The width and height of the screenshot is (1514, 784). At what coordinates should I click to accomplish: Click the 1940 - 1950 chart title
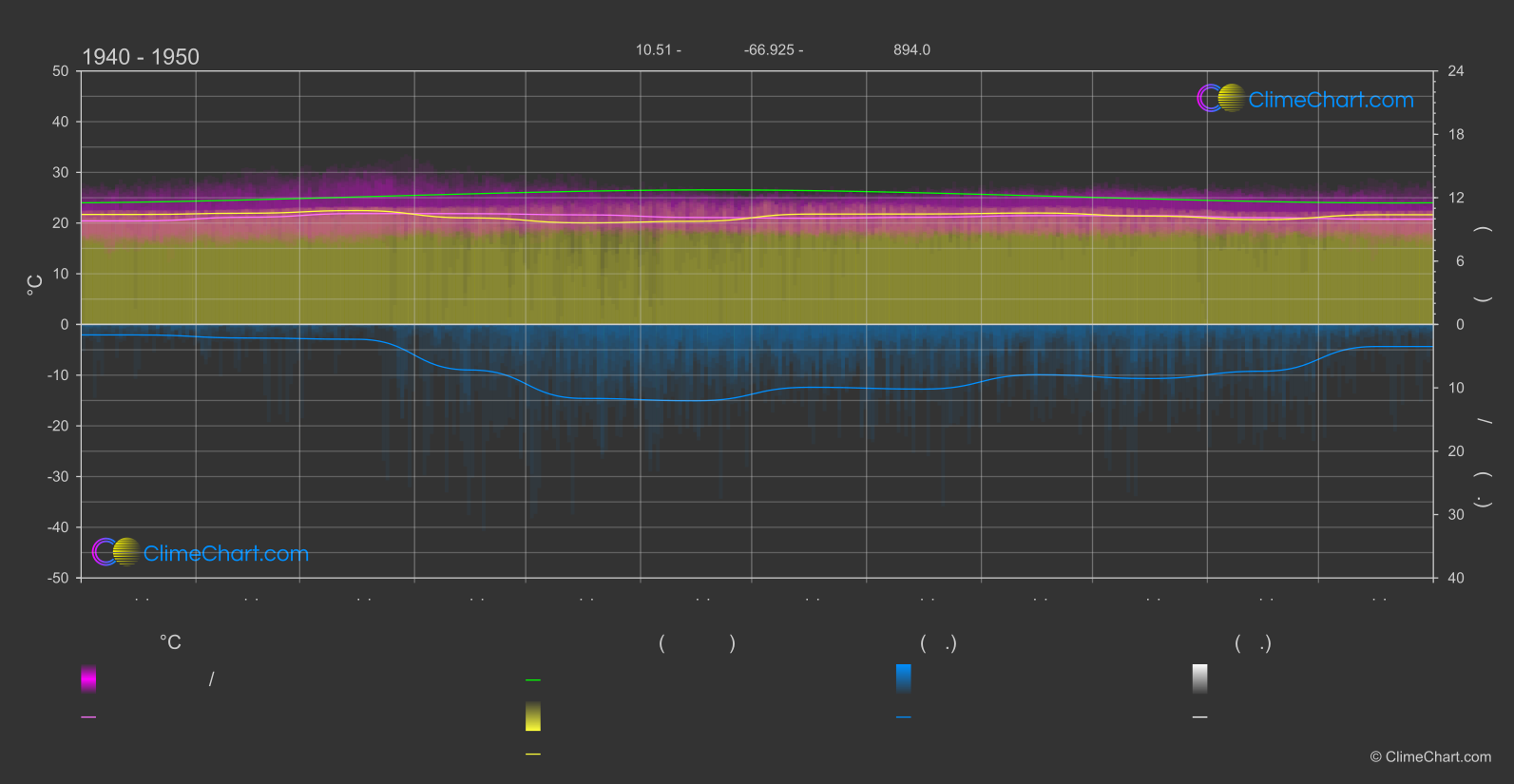tap(141, 57)
